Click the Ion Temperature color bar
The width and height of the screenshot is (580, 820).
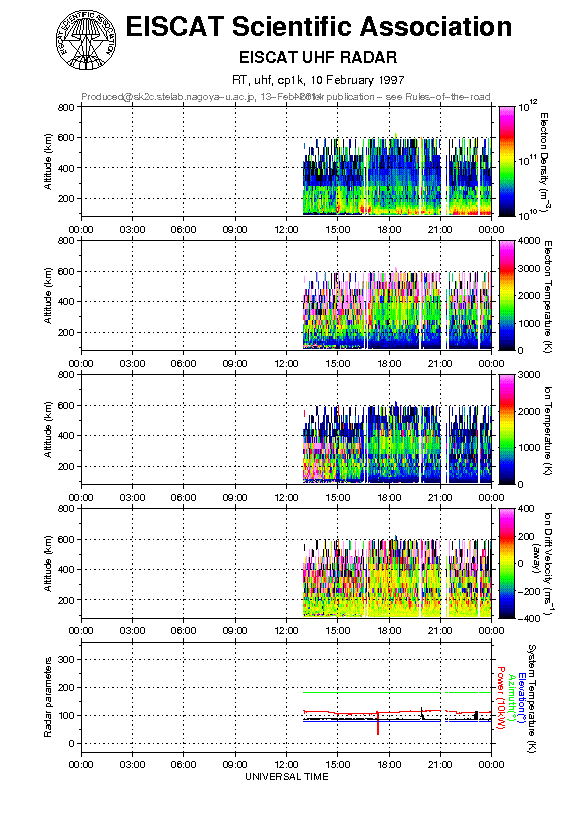click(507, 429)
